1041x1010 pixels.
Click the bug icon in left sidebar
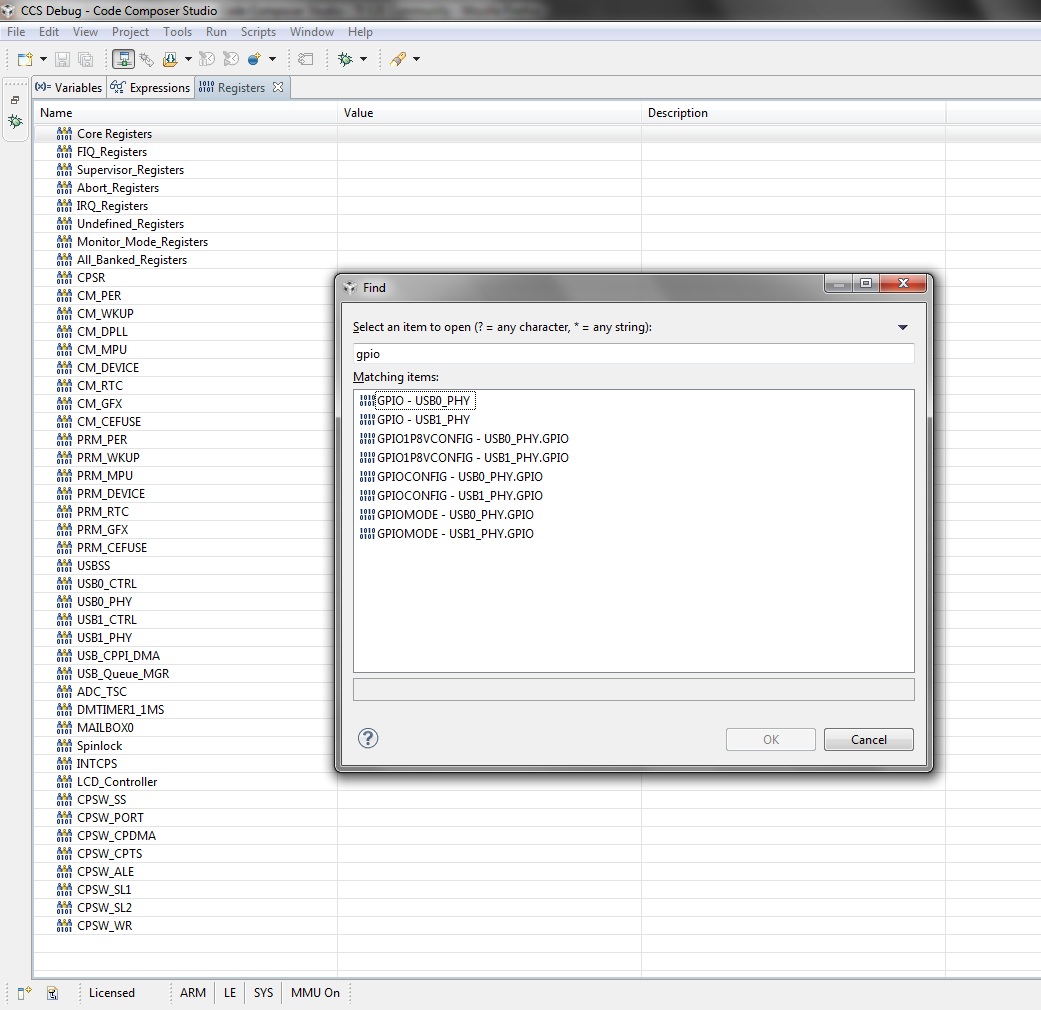tap(15, 122)
